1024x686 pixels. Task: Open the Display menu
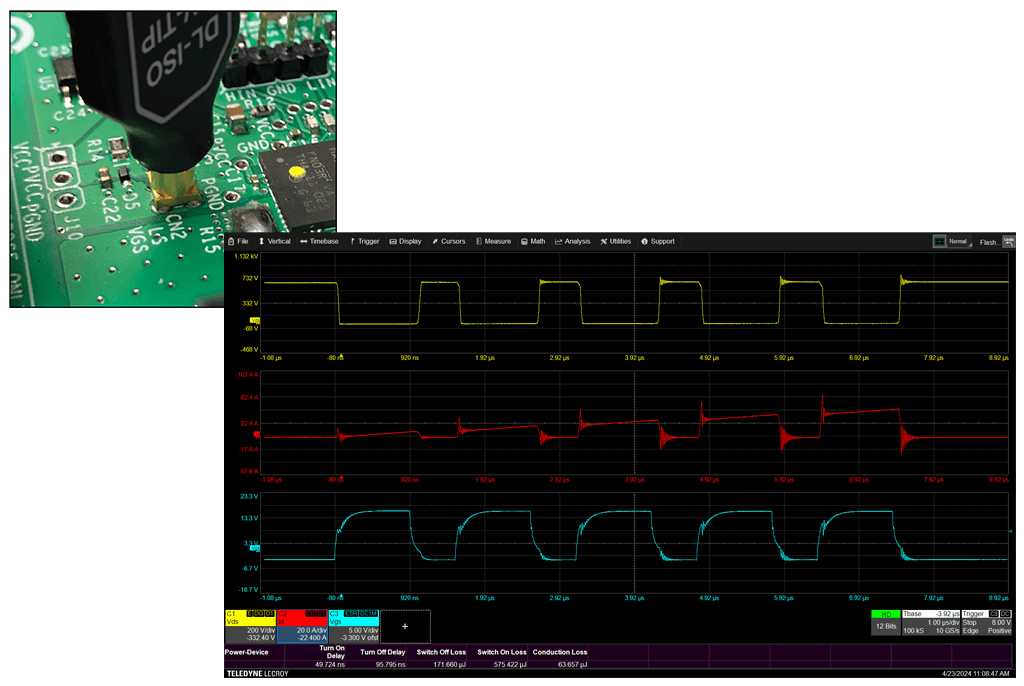coord(406,241)
